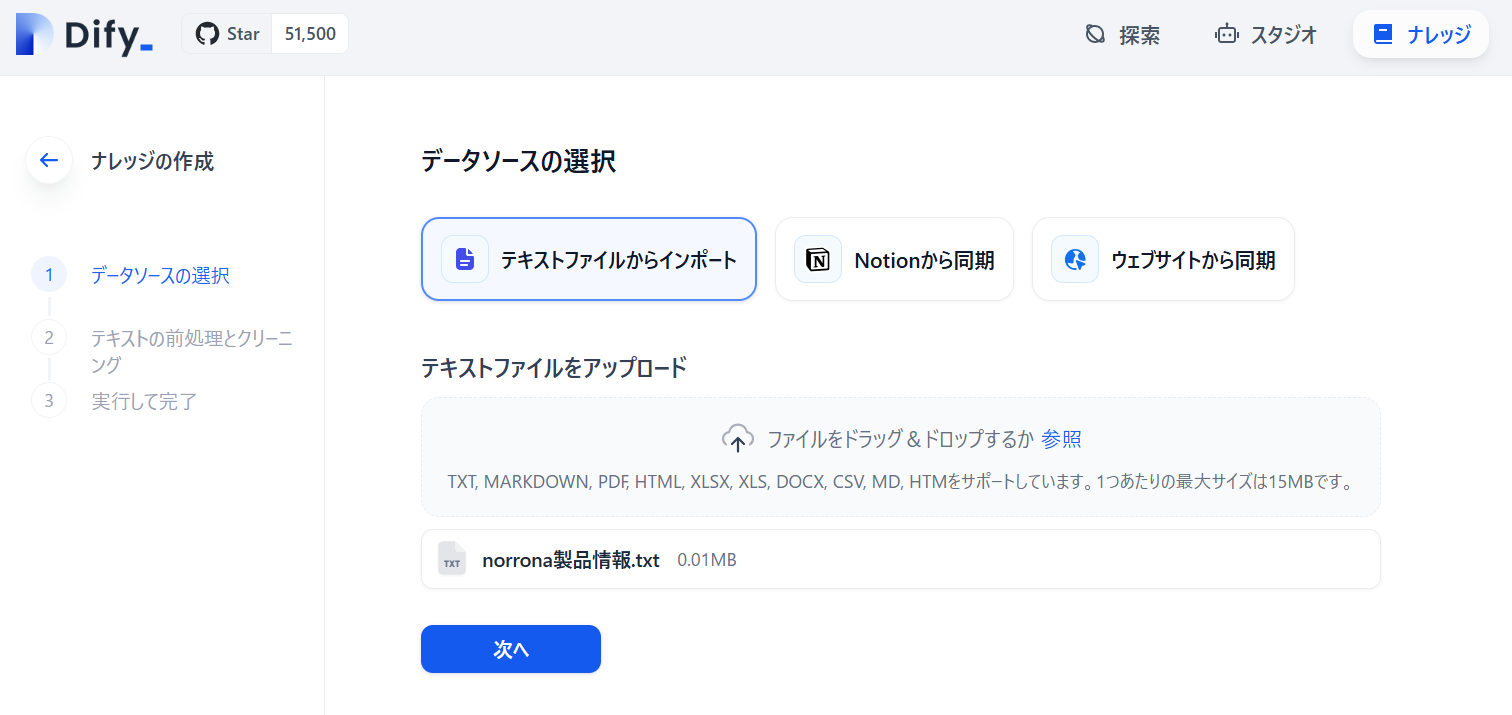Open the ナレッジ tab

click(x=1421, y=35)
